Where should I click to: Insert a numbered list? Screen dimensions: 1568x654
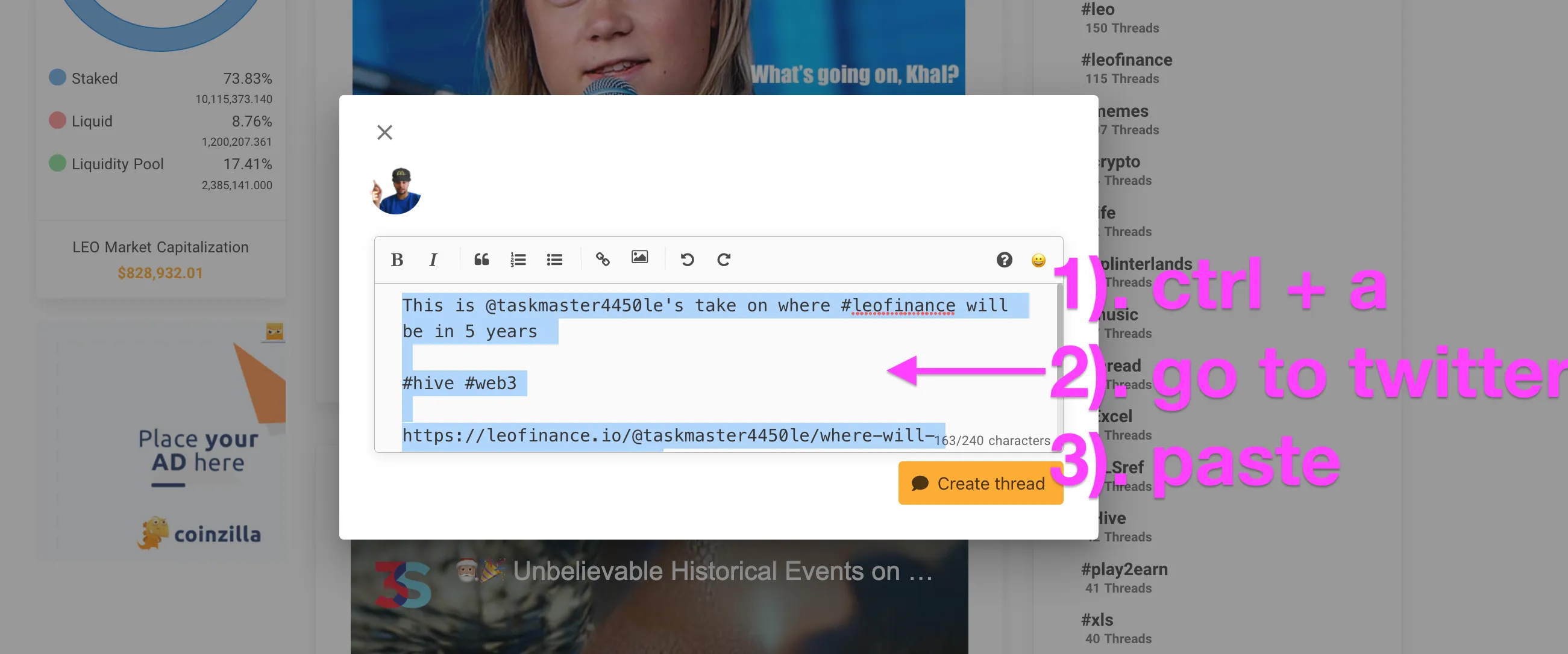pos(518,260)
